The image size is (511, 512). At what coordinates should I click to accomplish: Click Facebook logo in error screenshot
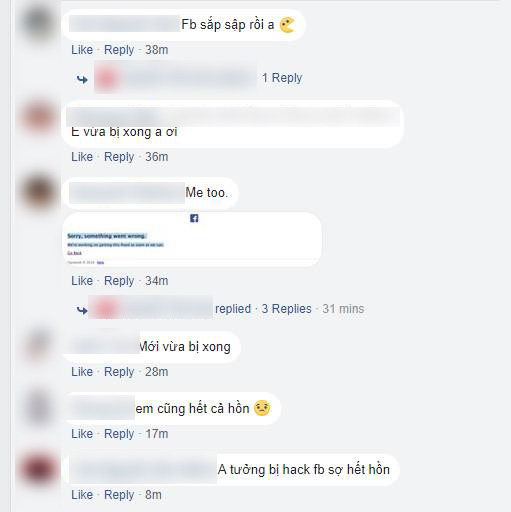pyautogui.click(x=194, y=218)
